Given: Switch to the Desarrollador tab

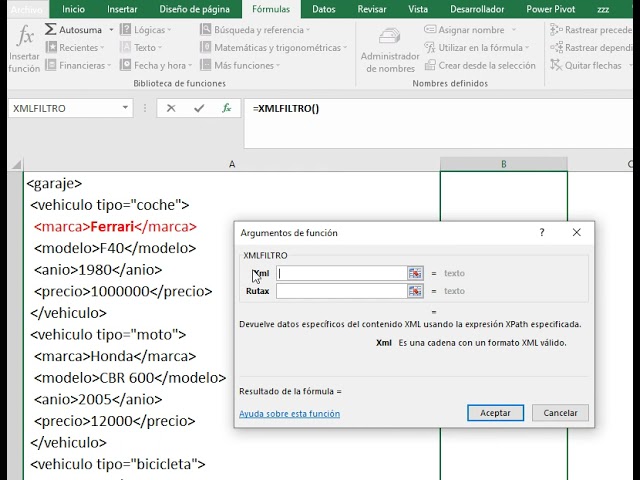Looking at the screenshot, I should coord(477,9).
